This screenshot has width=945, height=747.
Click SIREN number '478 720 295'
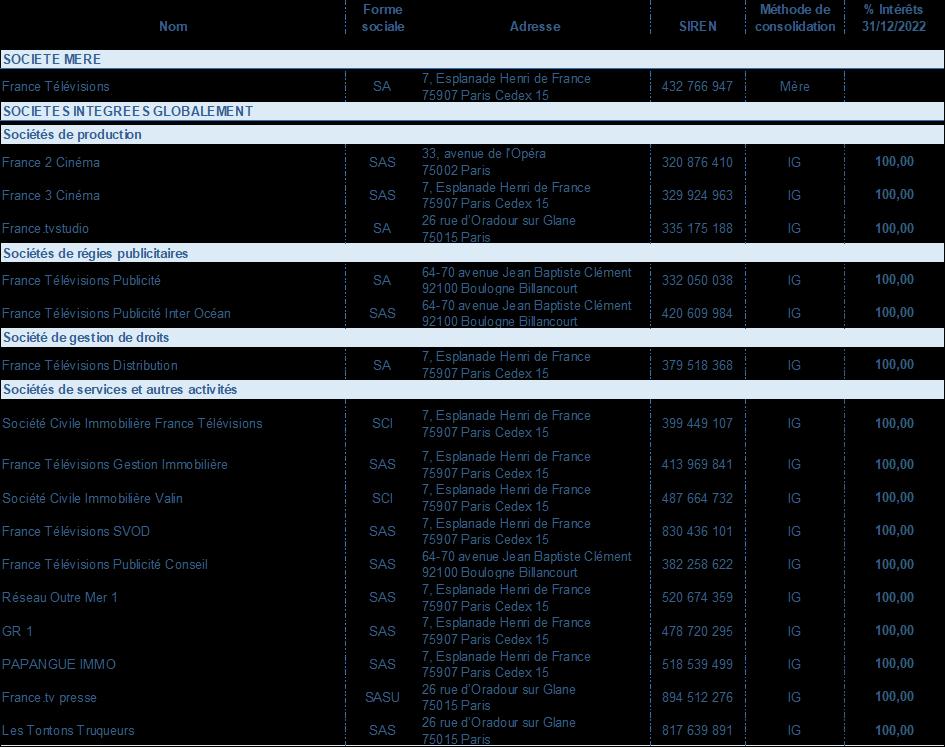(x=697, y=632)
